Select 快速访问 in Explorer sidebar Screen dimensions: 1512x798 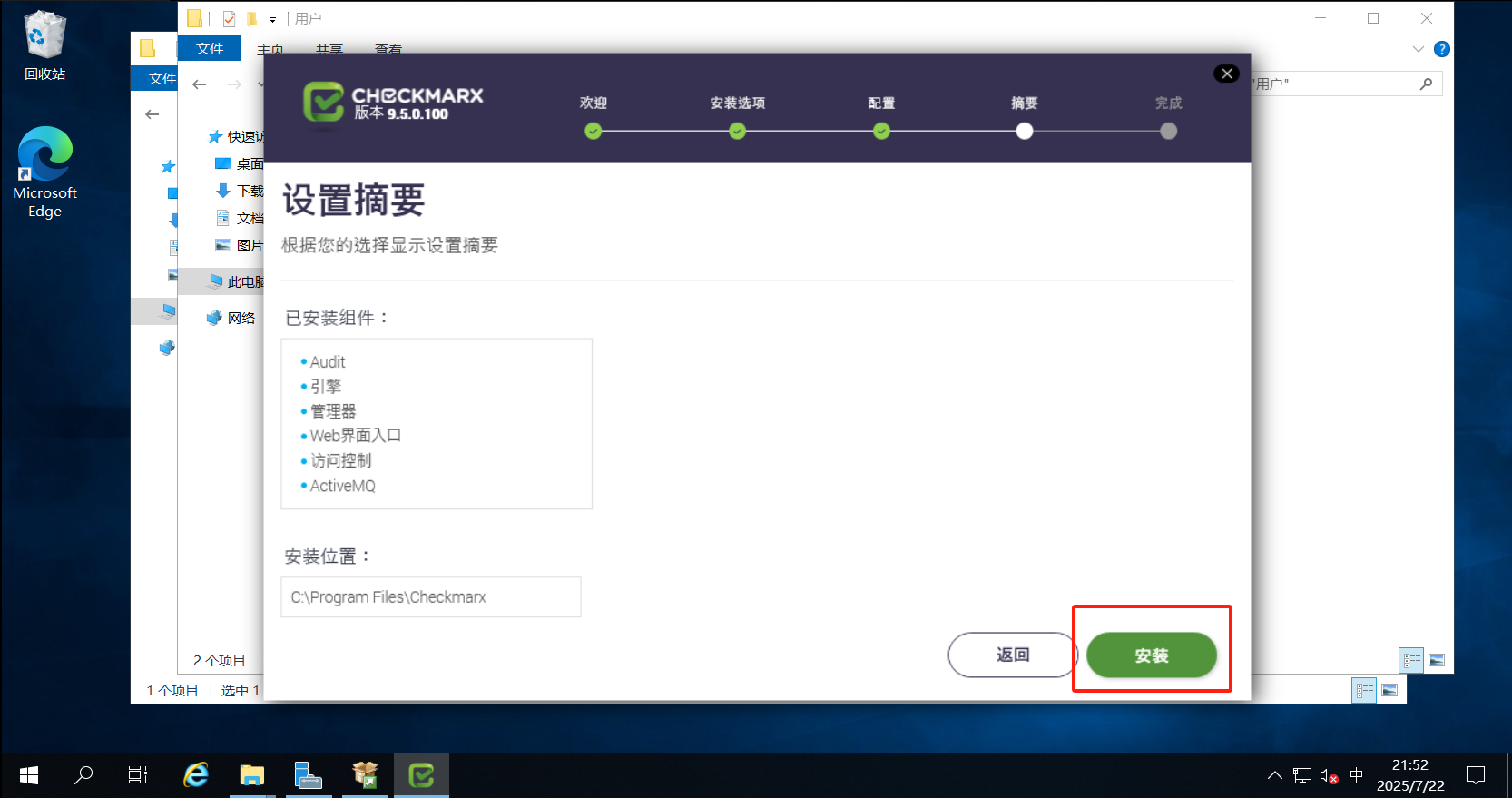coord(236,136)
